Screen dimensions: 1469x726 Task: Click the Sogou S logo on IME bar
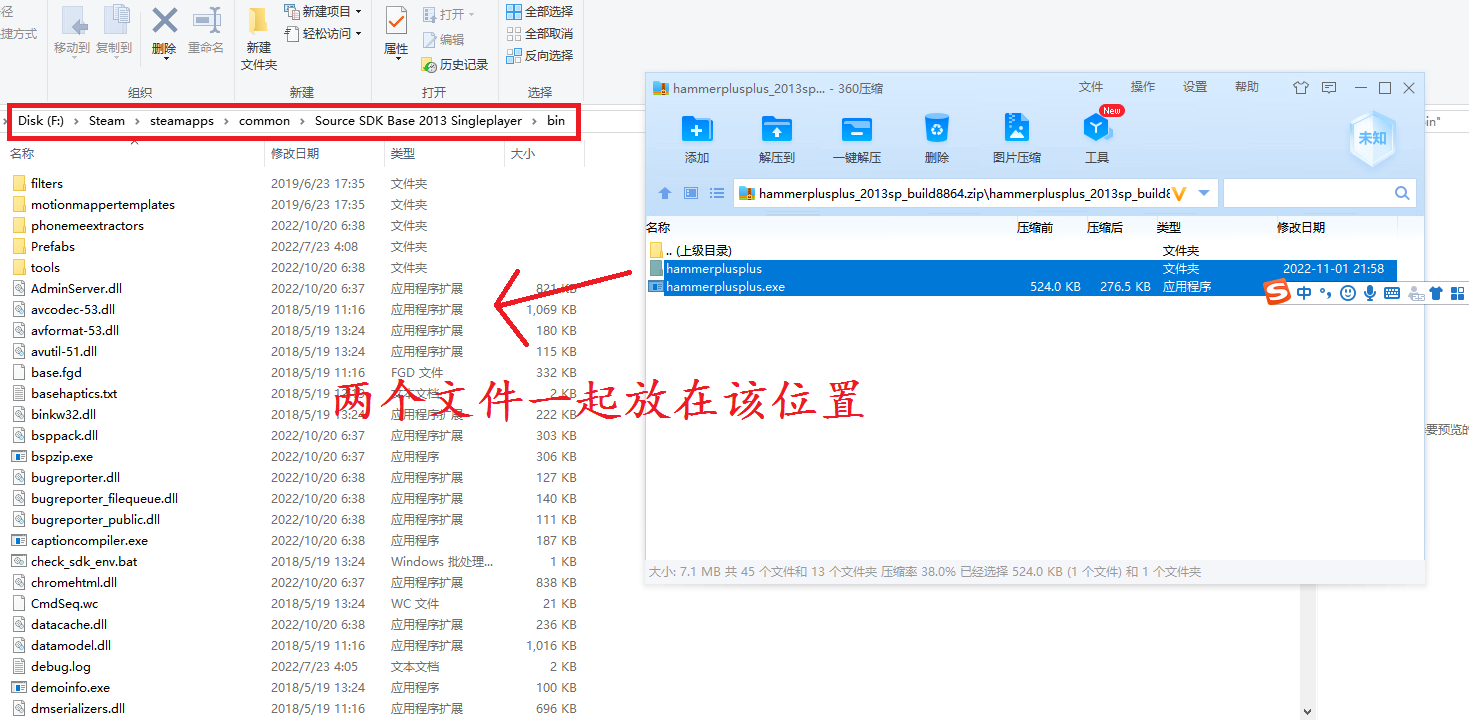1277,292
